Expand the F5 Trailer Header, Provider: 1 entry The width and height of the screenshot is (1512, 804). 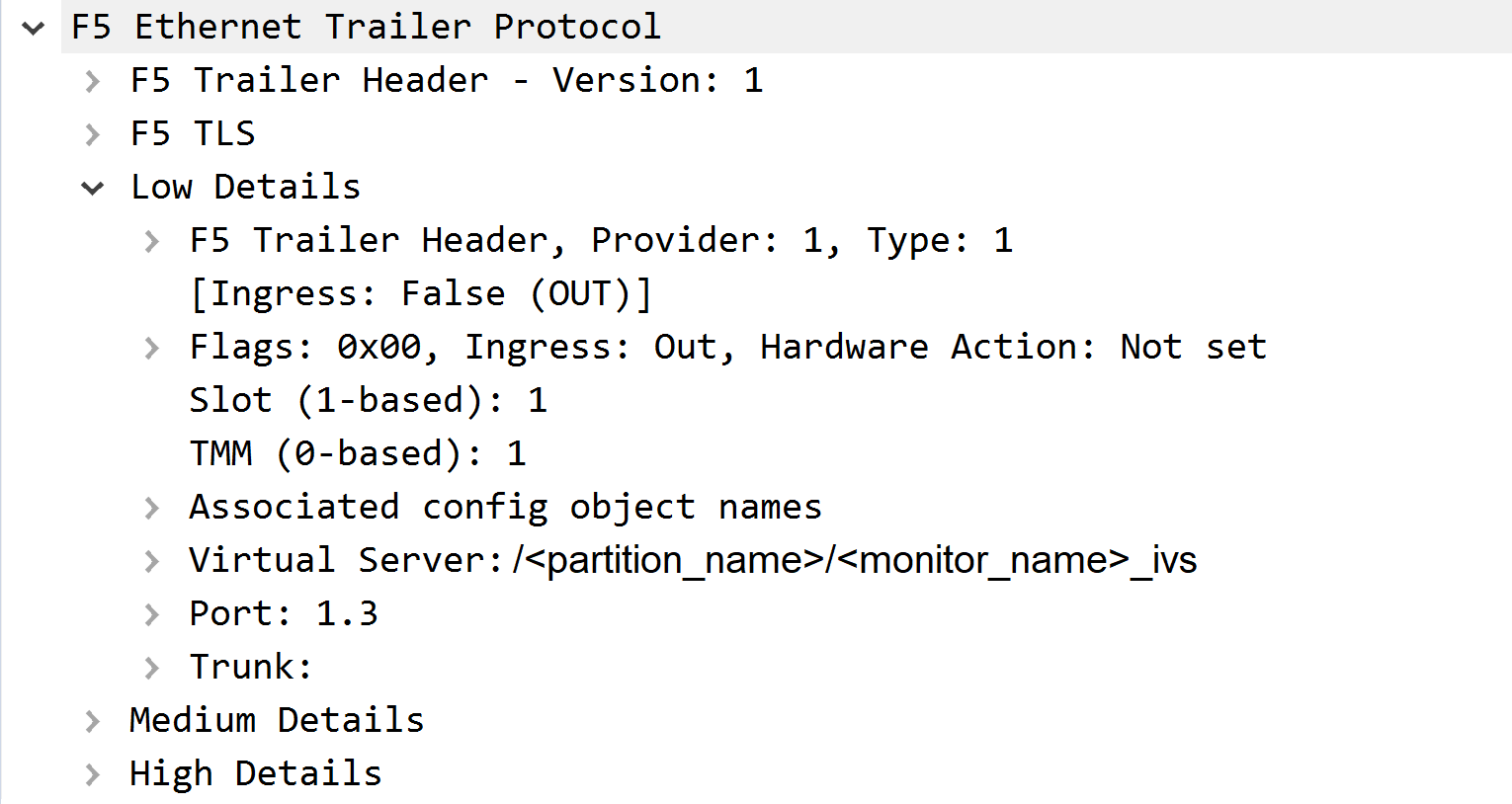point(153,240)
